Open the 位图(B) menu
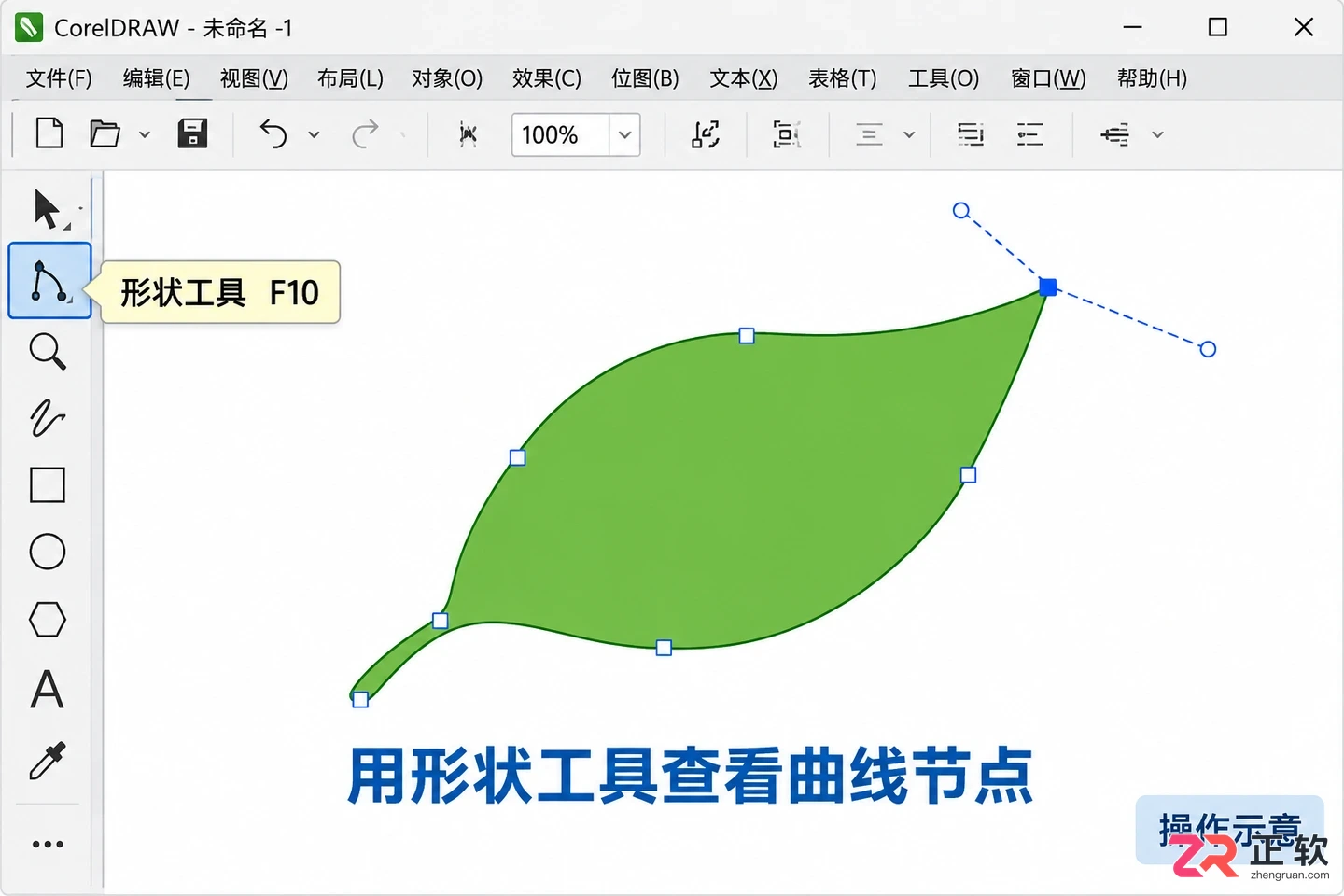 click(645, 78)
